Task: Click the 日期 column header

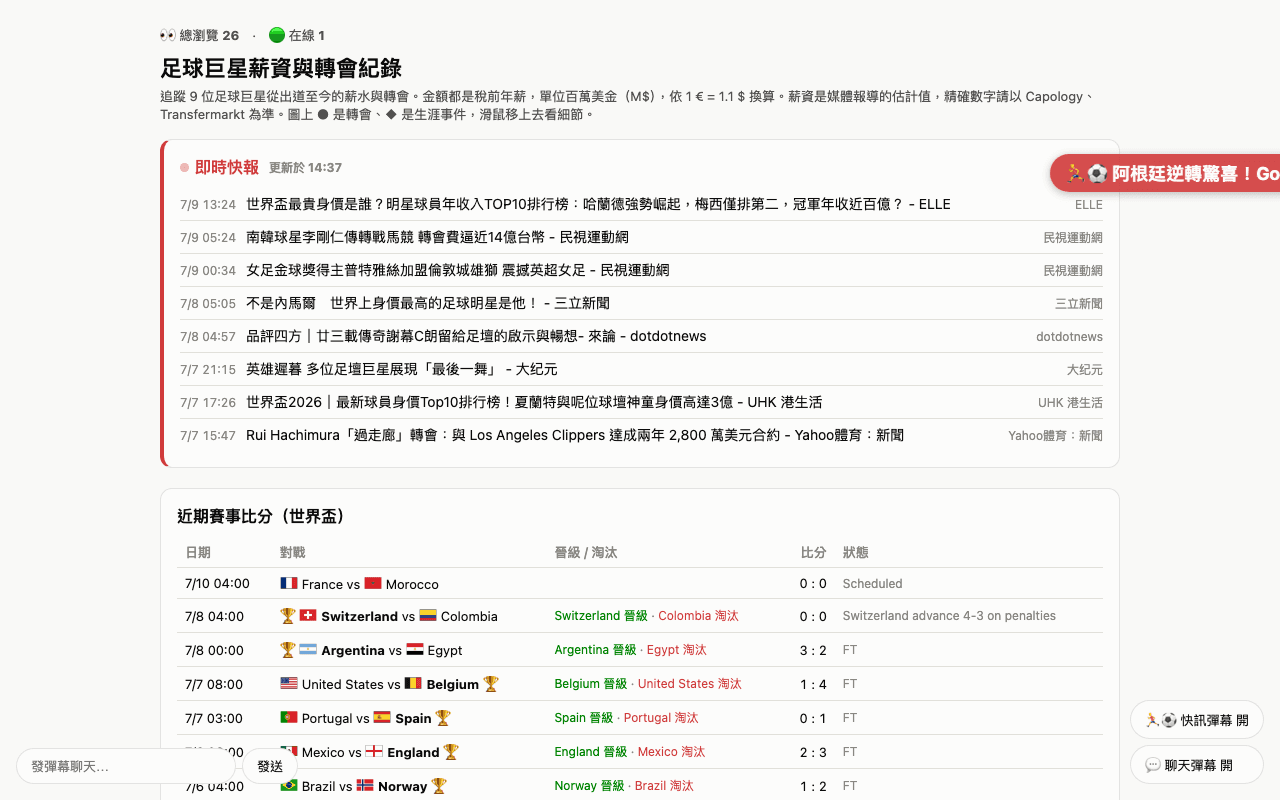Action: (x=198, y=552)
